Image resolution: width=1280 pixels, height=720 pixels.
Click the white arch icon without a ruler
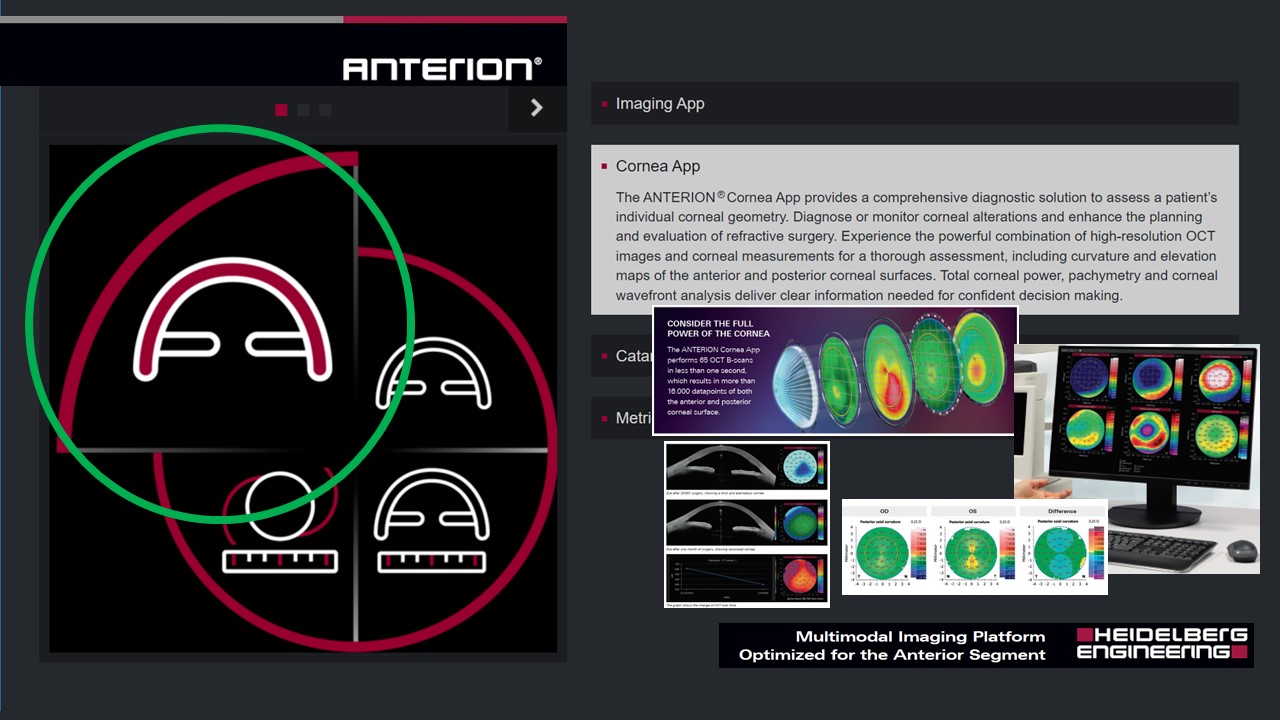click(433, 373)
